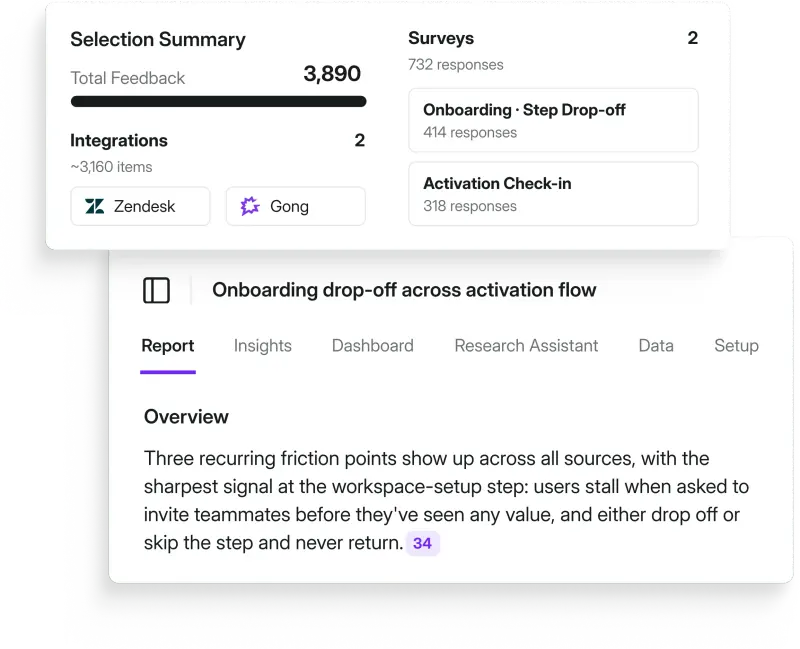Click the 3,890 total feedback value
The image size is (800, 649).
pyautogui.click(x=332, y=74)
